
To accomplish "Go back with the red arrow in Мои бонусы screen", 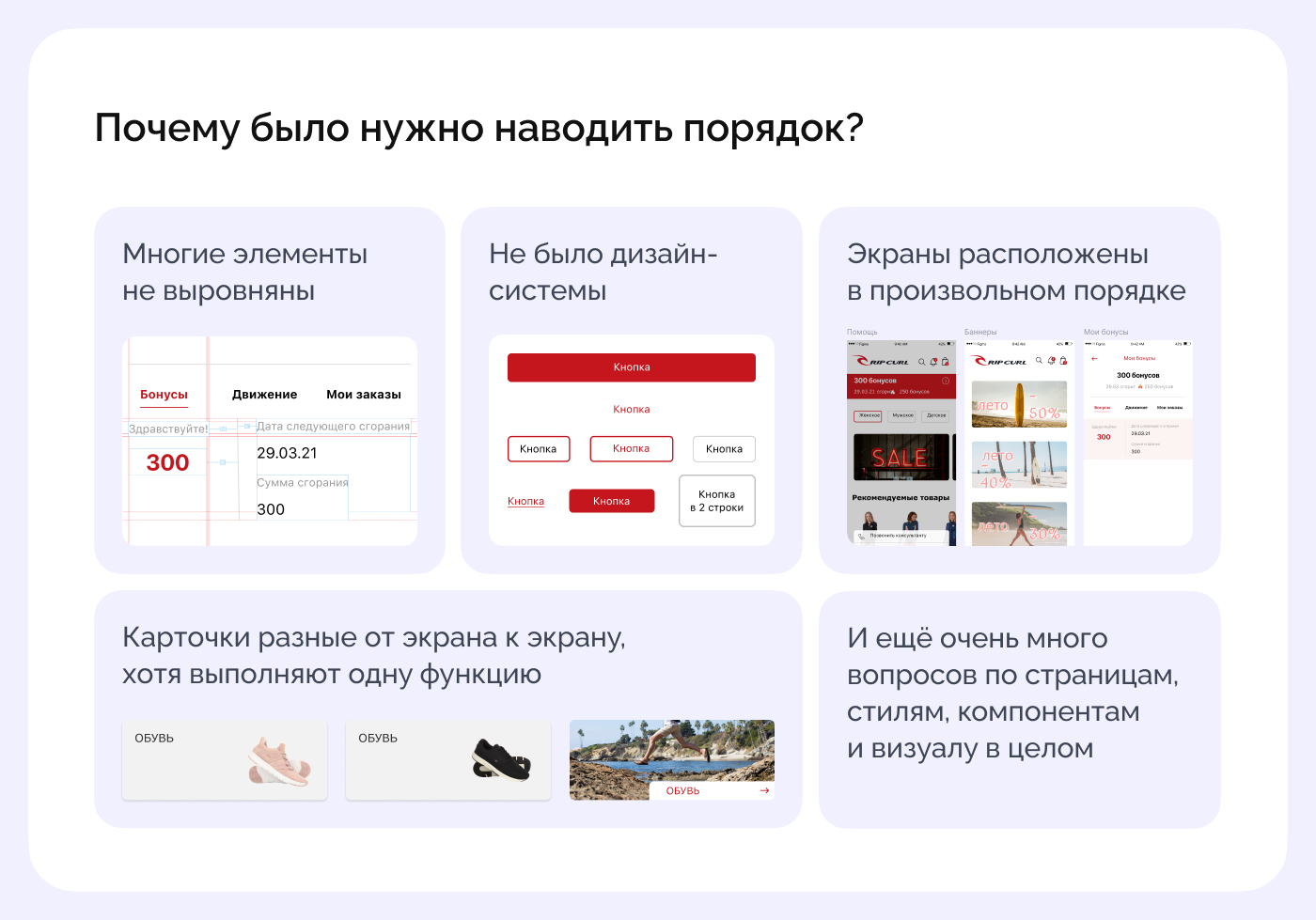I will 1094,358.
